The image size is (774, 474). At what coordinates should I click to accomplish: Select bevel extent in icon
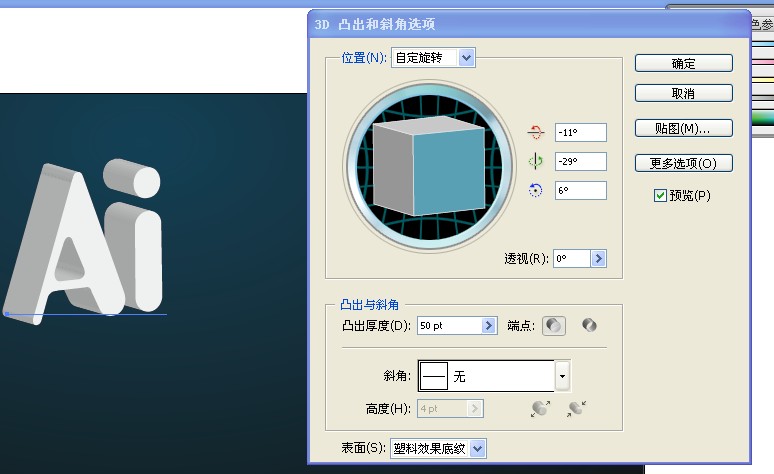pyautogui.click(x=577, y=409)
